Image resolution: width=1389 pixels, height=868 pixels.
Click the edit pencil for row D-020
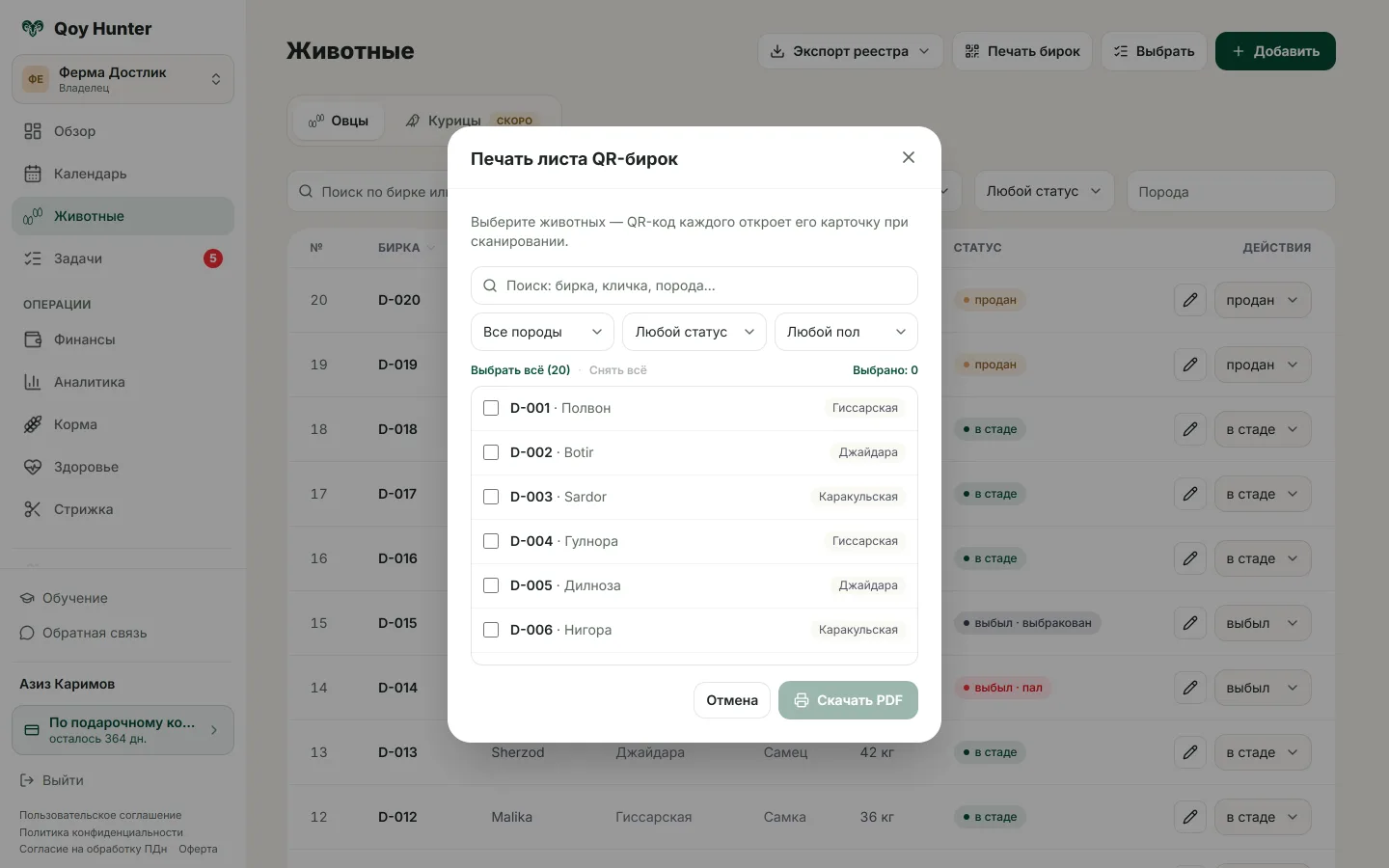coord(1190,300)
